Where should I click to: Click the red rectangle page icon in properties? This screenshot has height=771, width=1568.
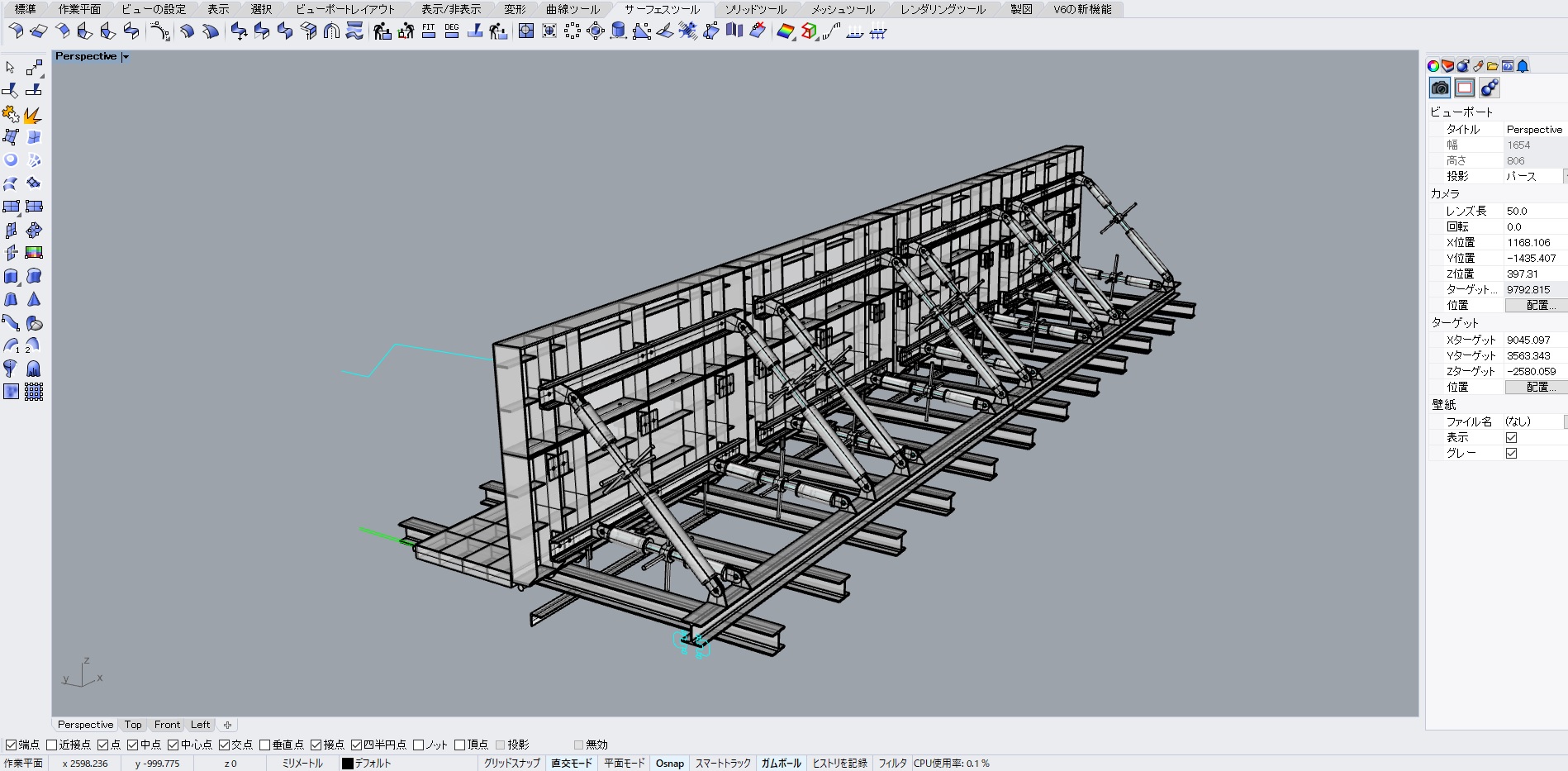tap(1465, 88)
